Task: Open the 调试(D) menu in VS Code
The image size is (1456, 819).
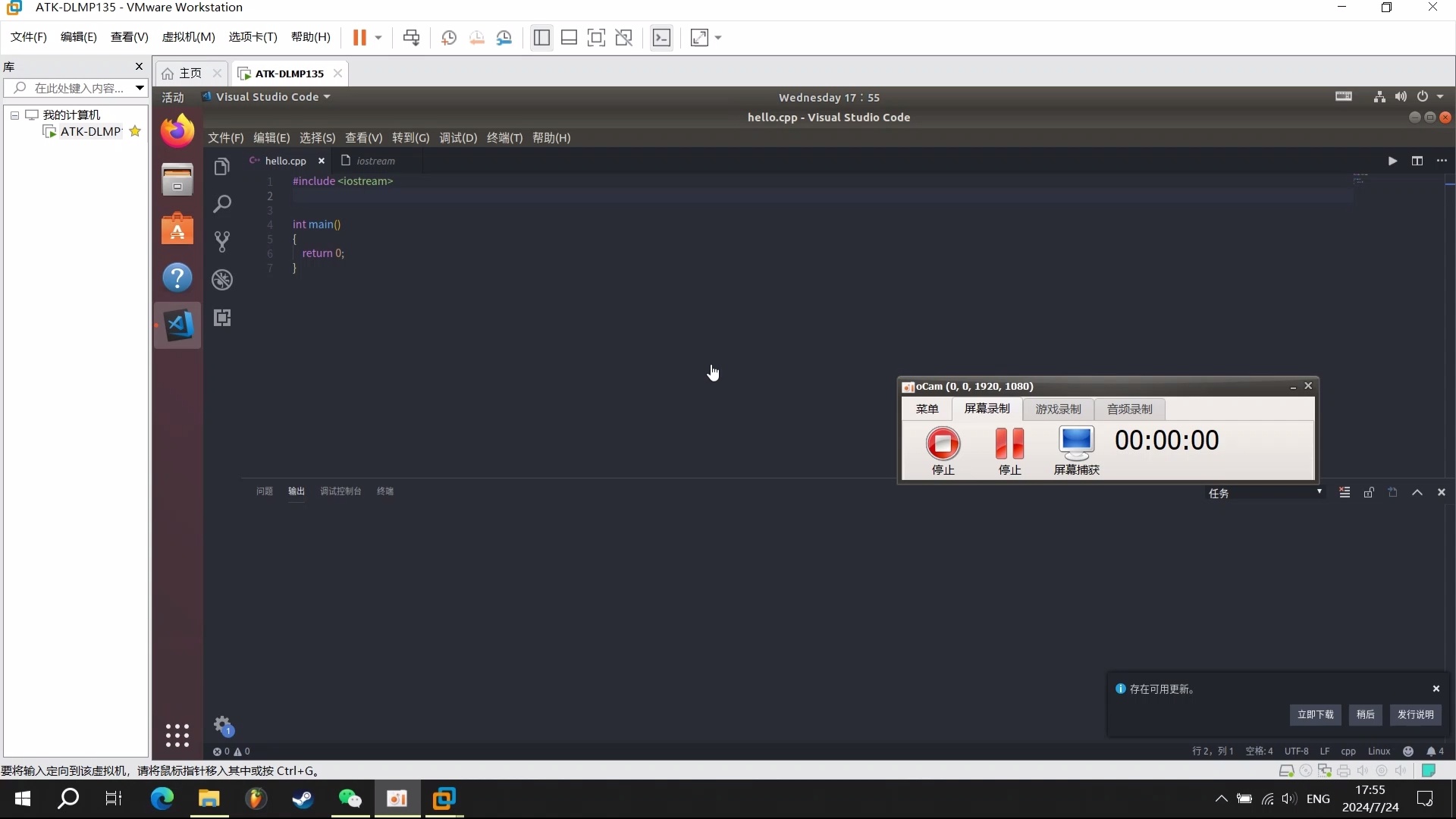Action: (458, 138)
